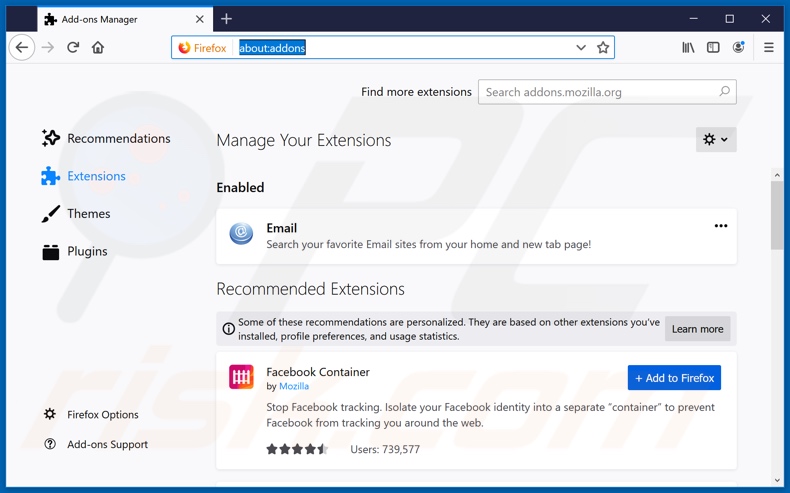Click the Email extension globe icon
The width and height of the screenshot is (790, 493).
[241, 233]
